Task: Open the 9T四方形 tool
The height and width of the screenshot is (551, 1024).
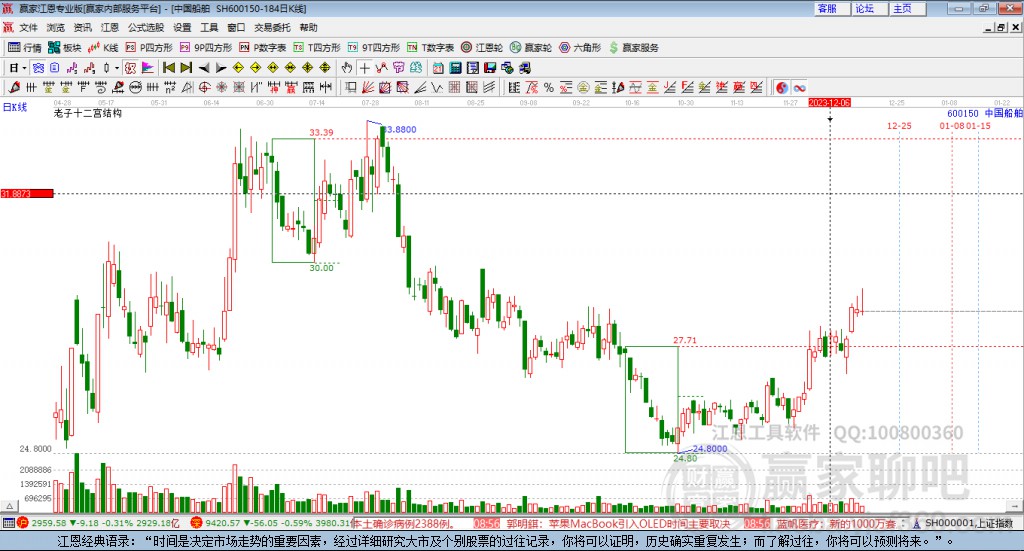Action: pyautogui.click(x=374, y=48)
